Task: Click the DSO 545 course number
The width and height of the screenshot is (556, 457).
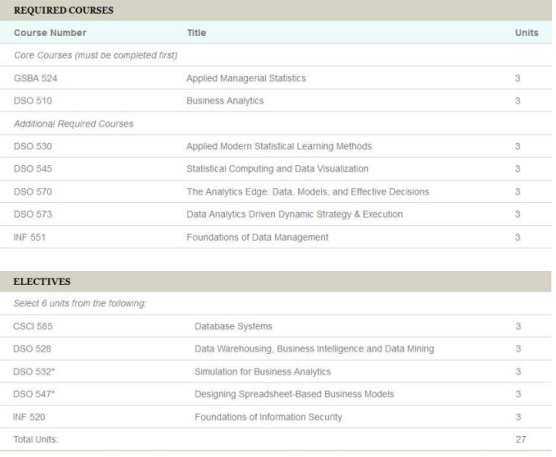Action: click(33, 169)
